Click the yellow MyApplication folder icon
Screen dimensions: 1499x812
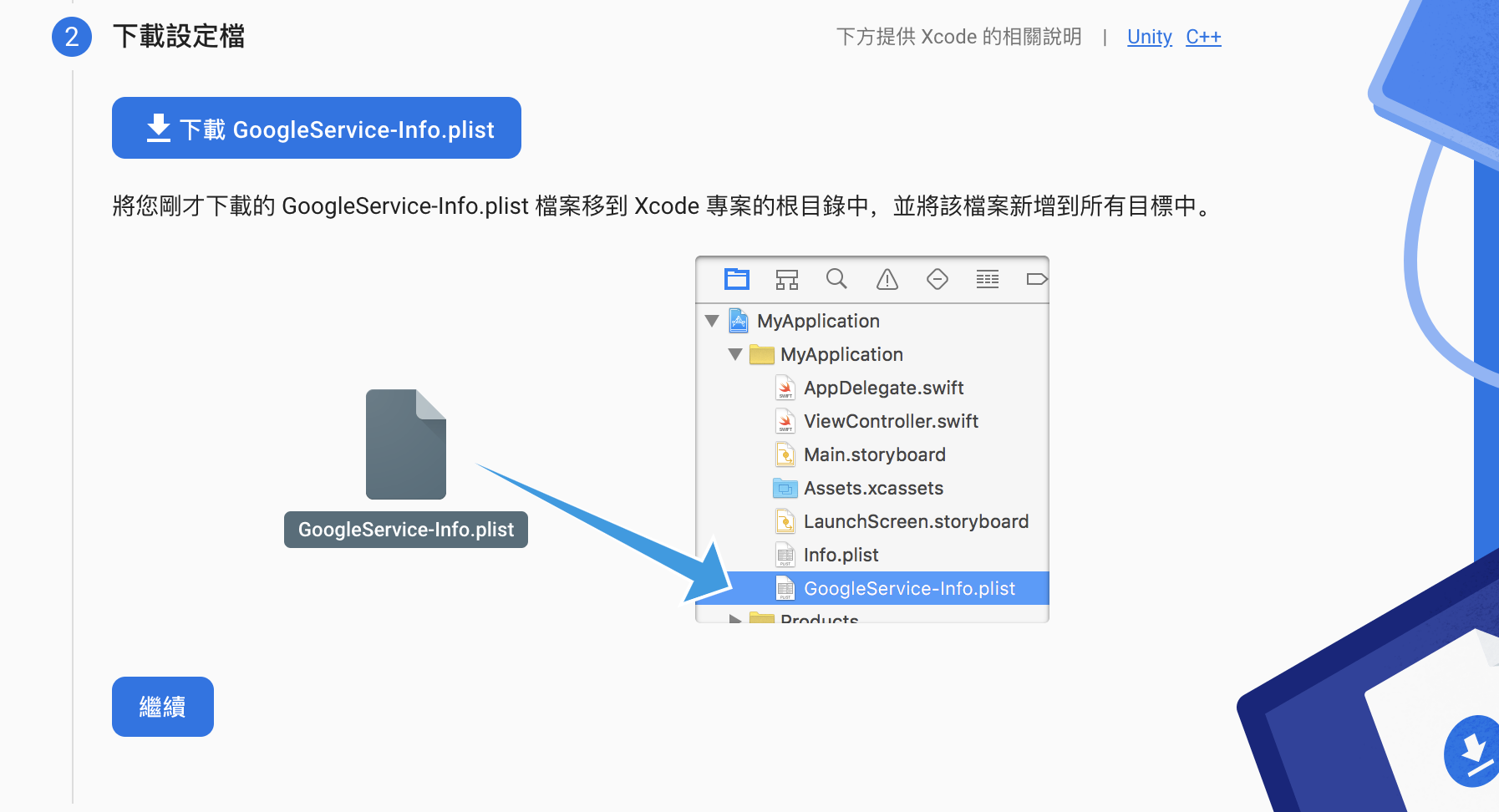pos(762,354)
